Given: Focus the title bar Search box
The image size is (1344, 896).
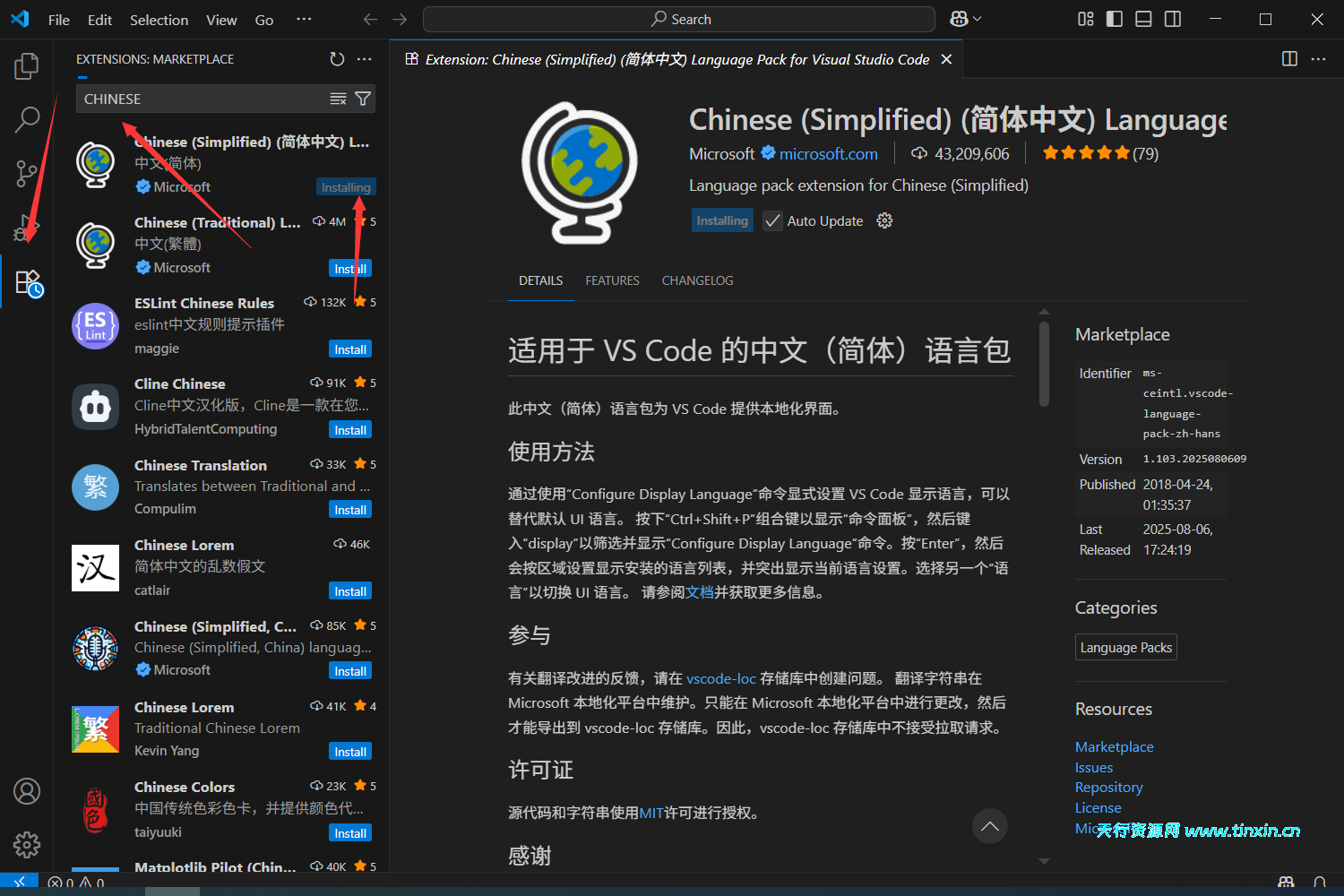Looking at the screenshot, I should [x=679, y=19].
